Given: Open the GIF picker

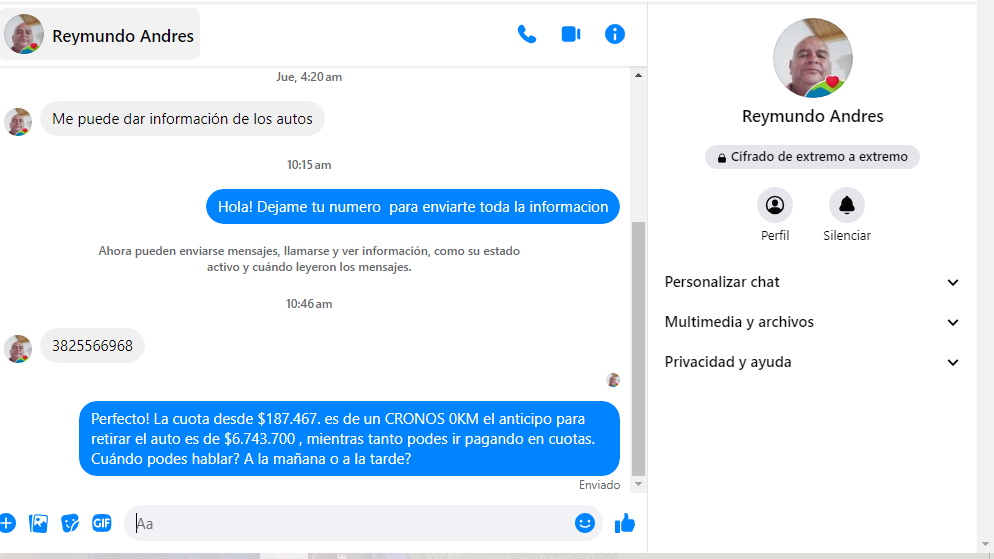Looking at the screenshot, I should [101, 523].
